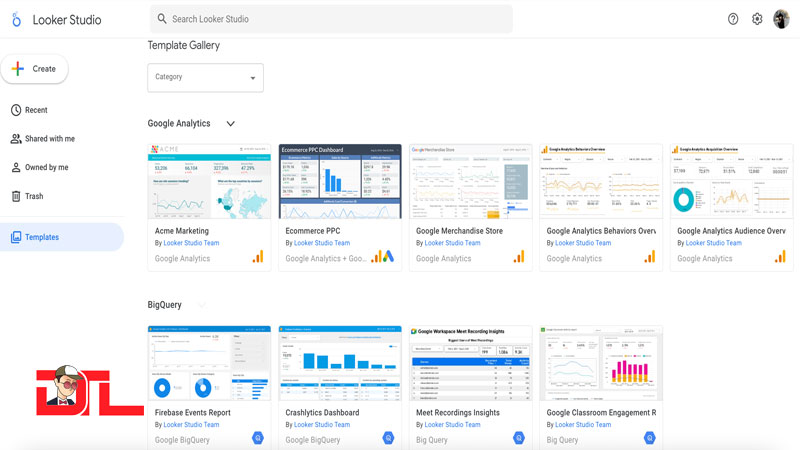This screenshot has width=800, height=450.
Task: Click Analytics icon on Audience Overview card
Action: click(x=780, y=257)
